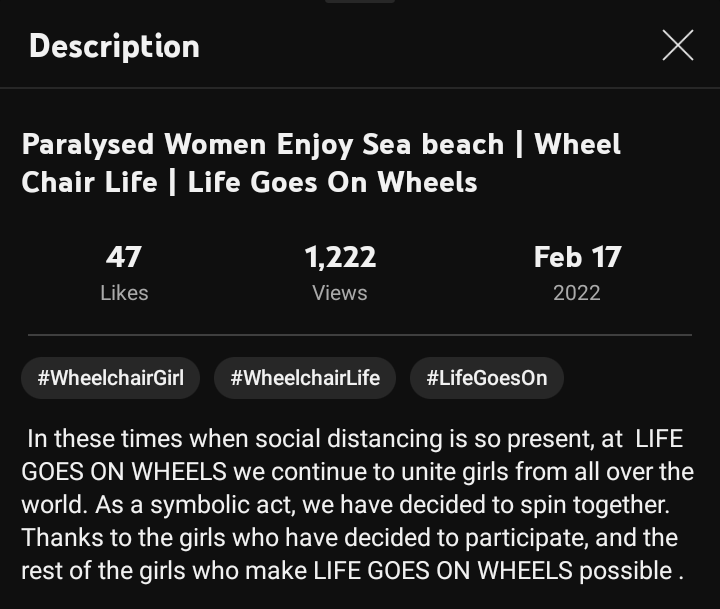The height and width of the screenshot is (609, 720).
Task: Tap the drag handle above Description
Action: 360,2
